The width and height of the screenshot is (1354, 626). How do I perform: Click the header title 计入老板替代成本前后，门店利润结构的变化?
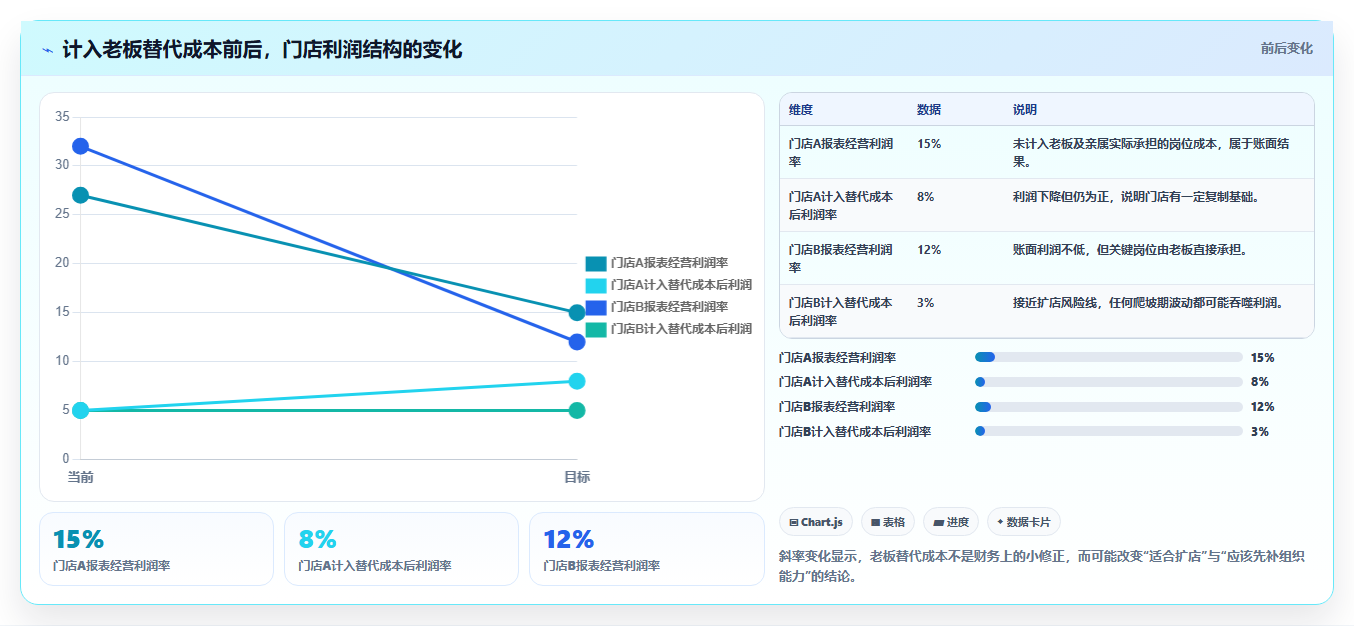coord(262,49)
